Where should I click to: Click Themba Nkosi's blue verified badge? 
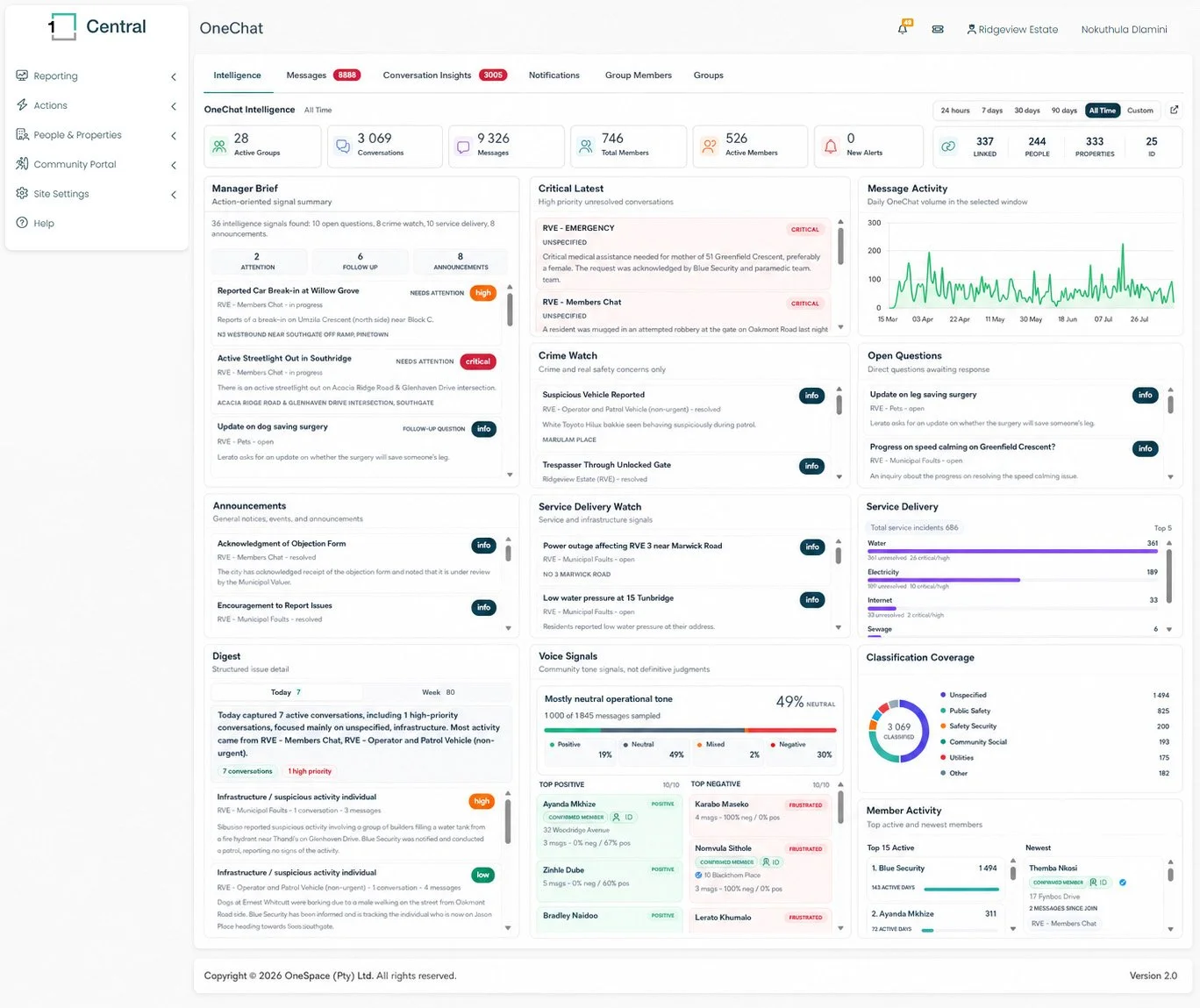(x=1123, y=883)
